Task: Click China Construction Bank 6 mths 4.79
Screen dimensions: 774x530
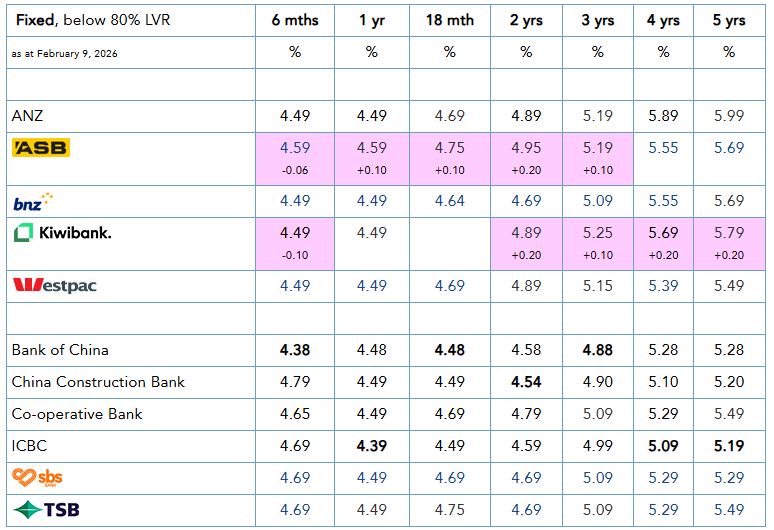Action: point(295,382)
